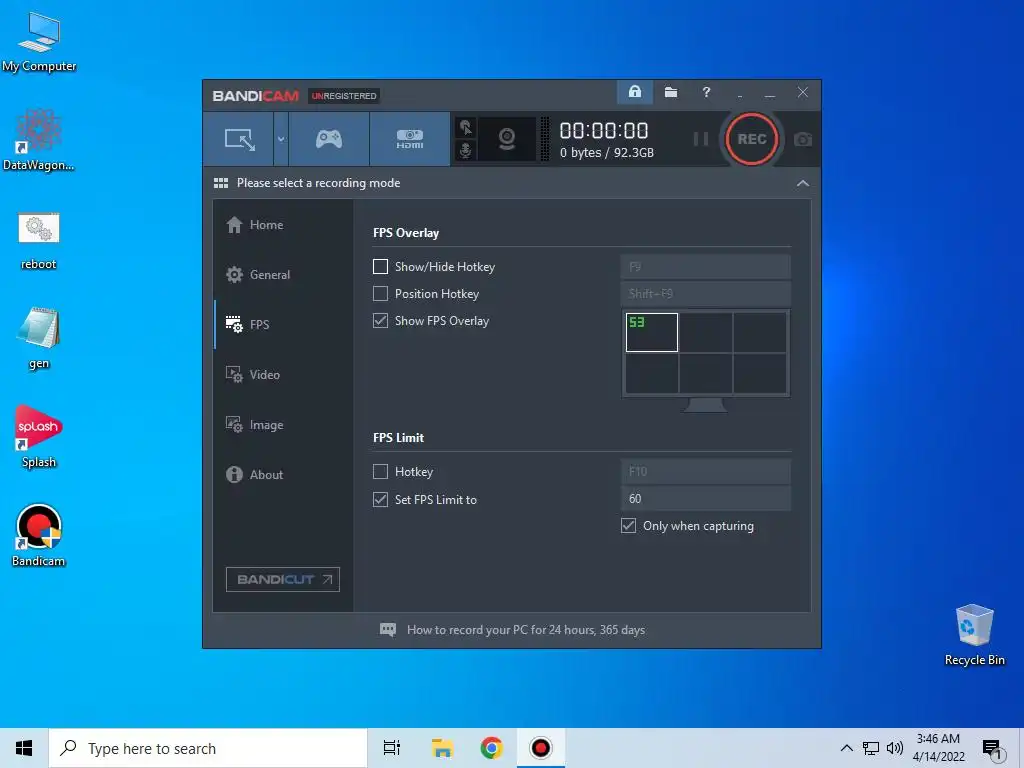Click the BANDICUT link button

click(283, 579)
